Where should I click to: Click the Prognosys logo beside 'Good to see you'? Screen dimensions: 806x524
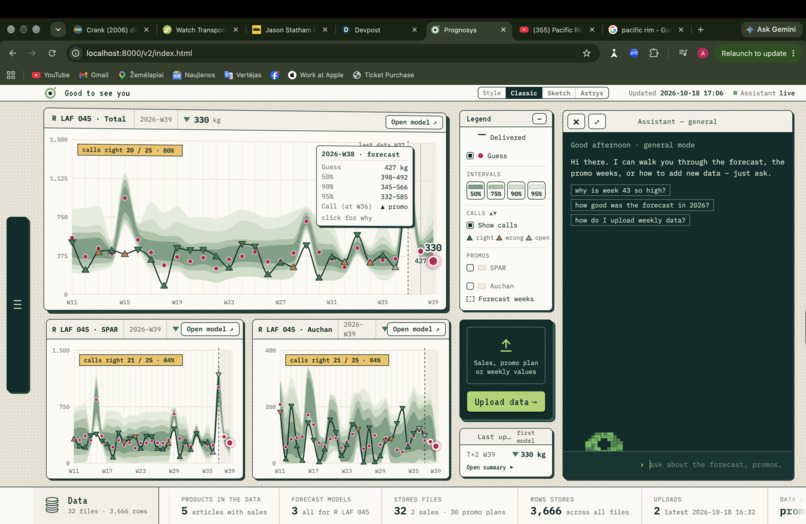(50, 93)
